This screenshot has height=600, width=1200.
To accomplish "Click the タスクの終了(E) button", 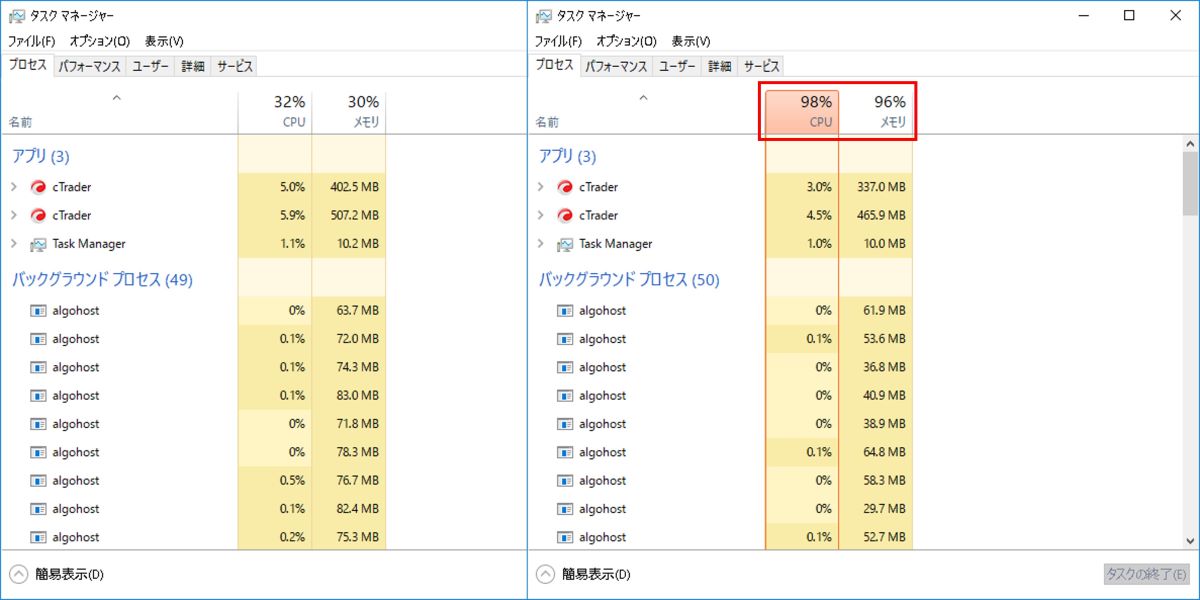I will (x=1146, y=575).
